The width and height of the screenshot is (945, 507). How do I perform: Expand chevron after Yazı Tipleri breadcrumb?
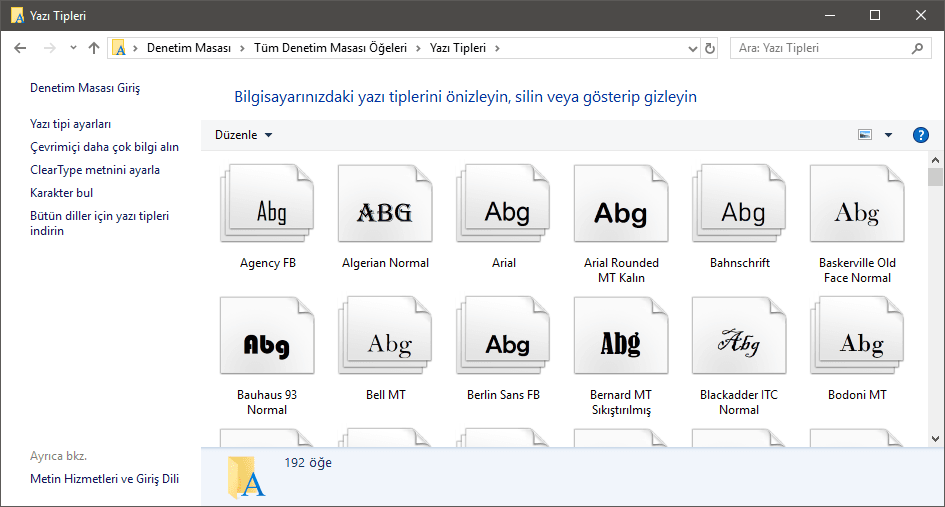(x=497, y=48)
